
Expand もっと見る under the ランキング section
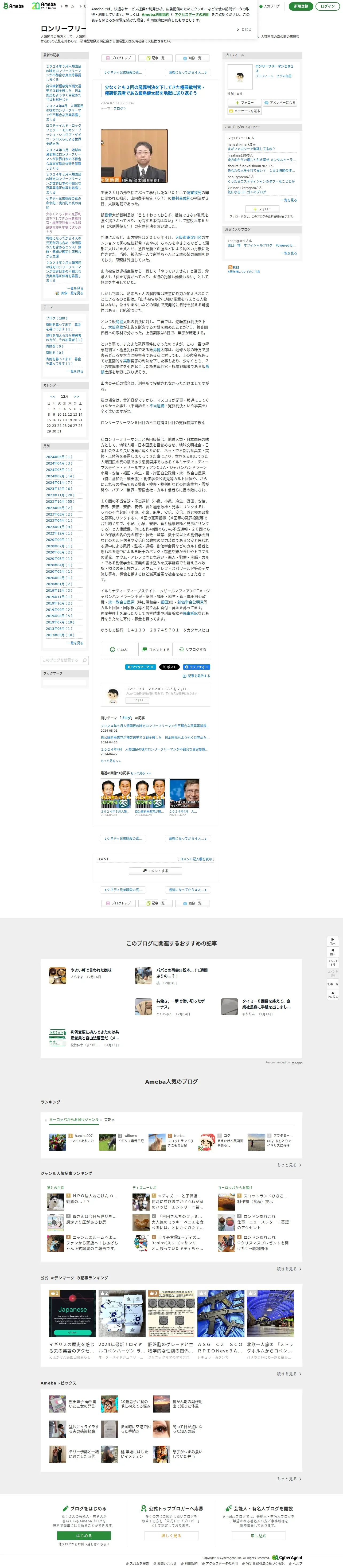coord(289,1164)
